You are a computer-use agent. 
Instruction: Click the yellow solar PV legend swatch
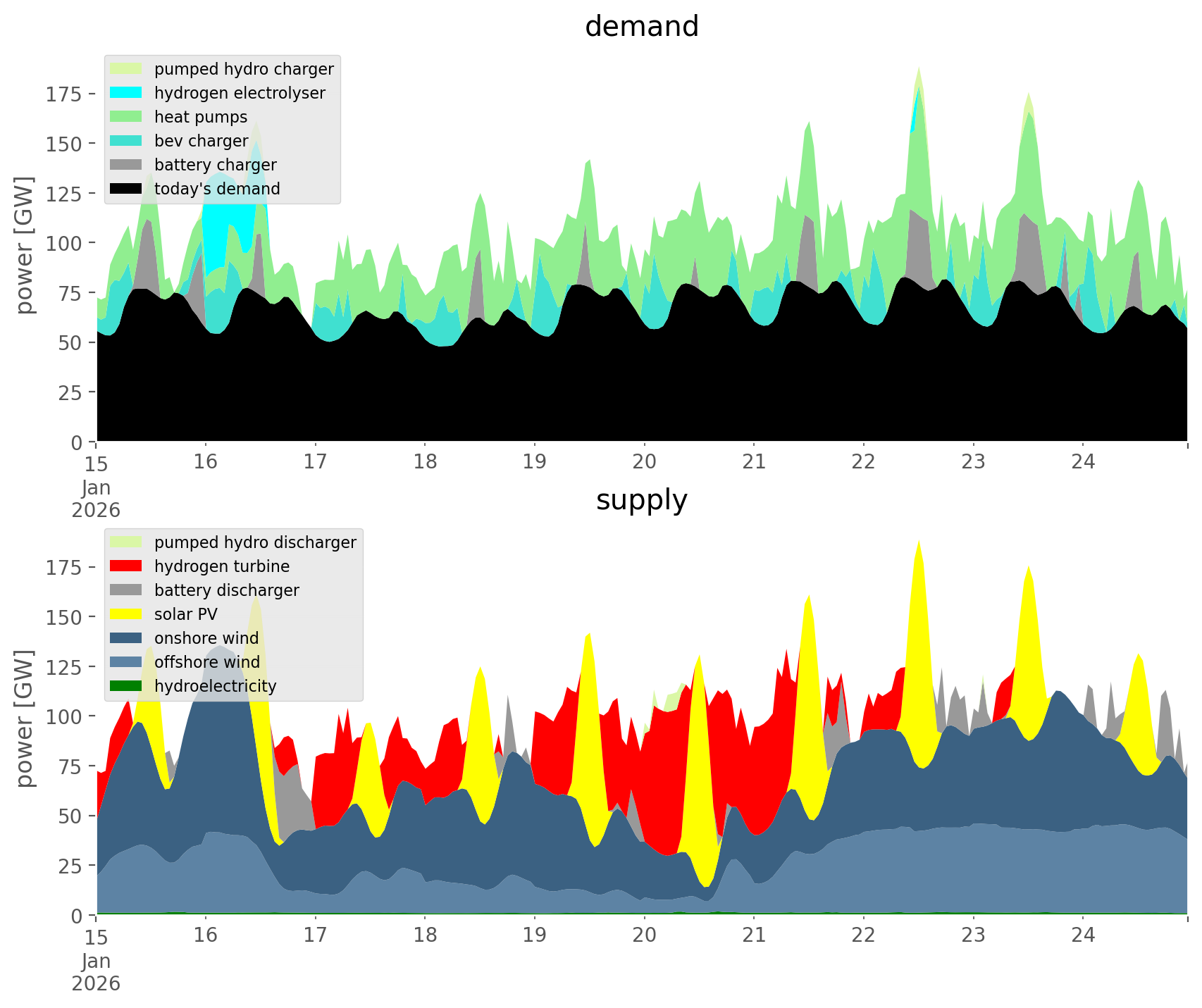coord(127,614)
